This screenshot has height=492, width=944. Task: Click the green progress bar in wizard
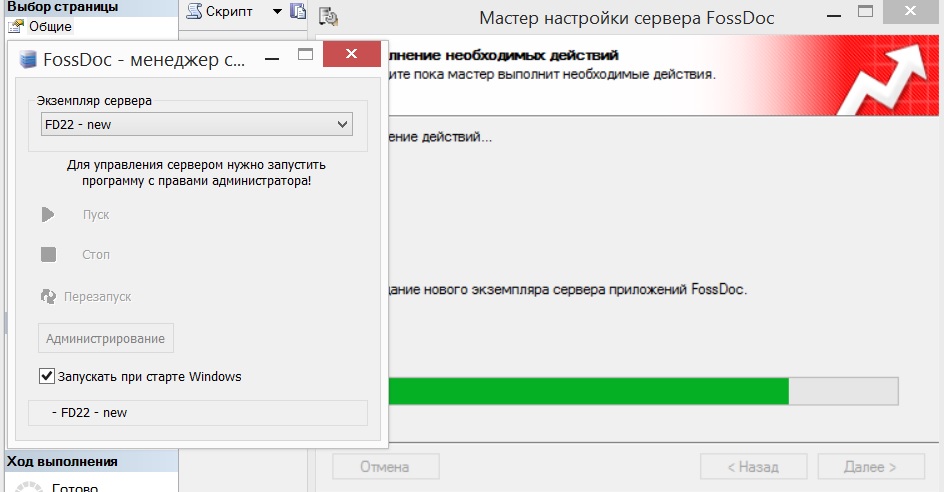tap(589, 391)
